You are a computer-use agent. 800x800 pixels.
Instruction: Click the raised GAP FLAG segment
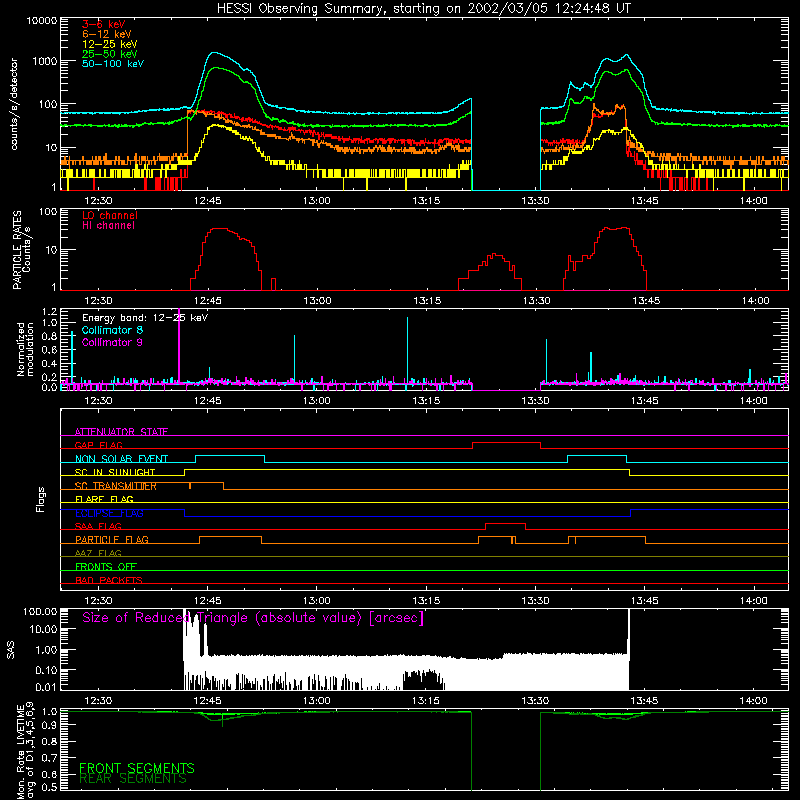click(x=506, y=443)
